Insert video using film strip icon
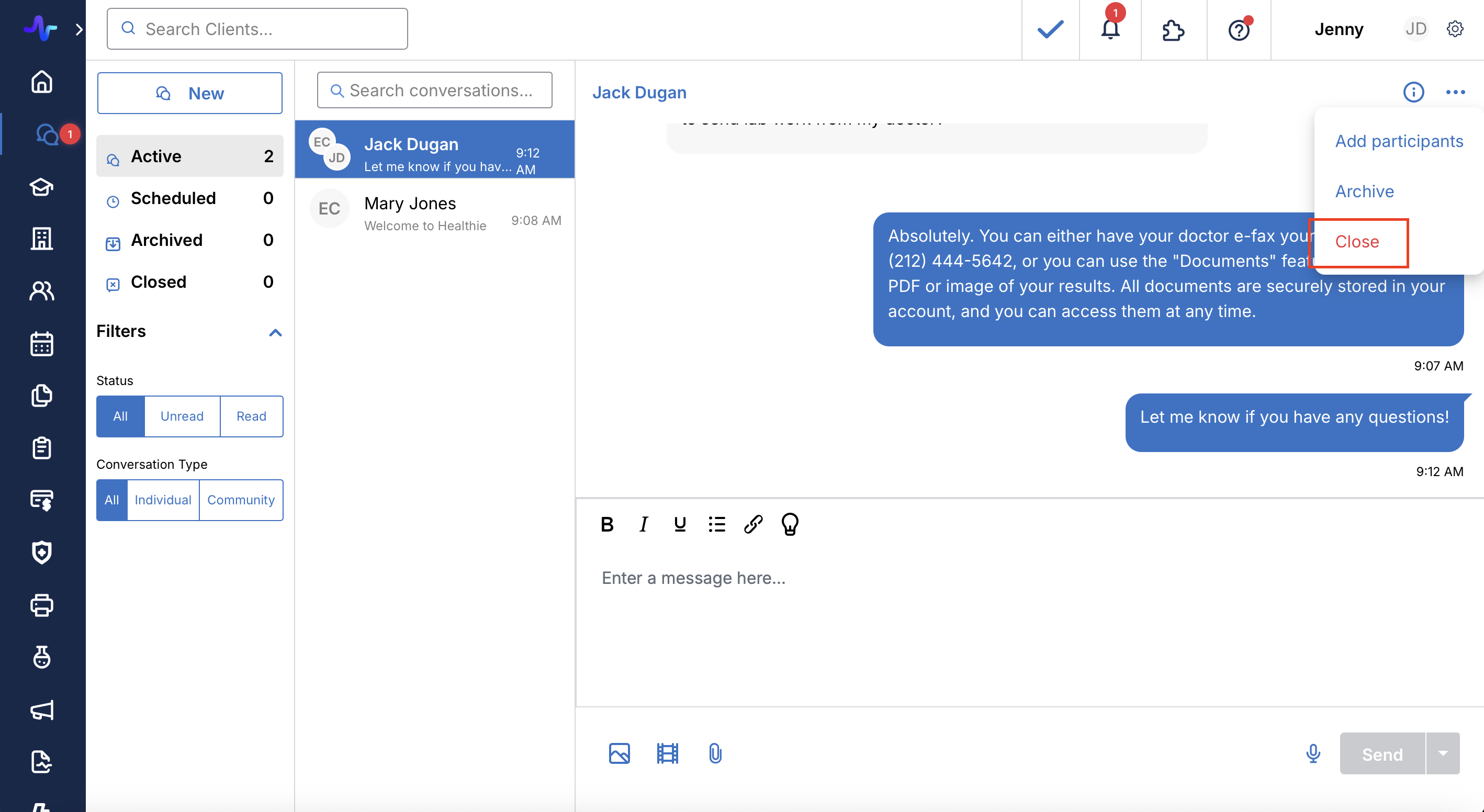1484x812 pixels. click(667, 753)
